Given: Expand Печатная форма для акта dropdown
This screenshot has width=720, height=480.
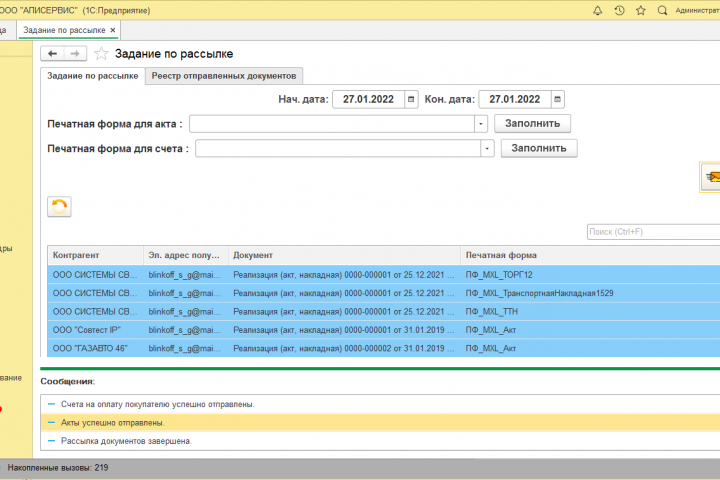Looking at the screenshot, I should 481,124.
